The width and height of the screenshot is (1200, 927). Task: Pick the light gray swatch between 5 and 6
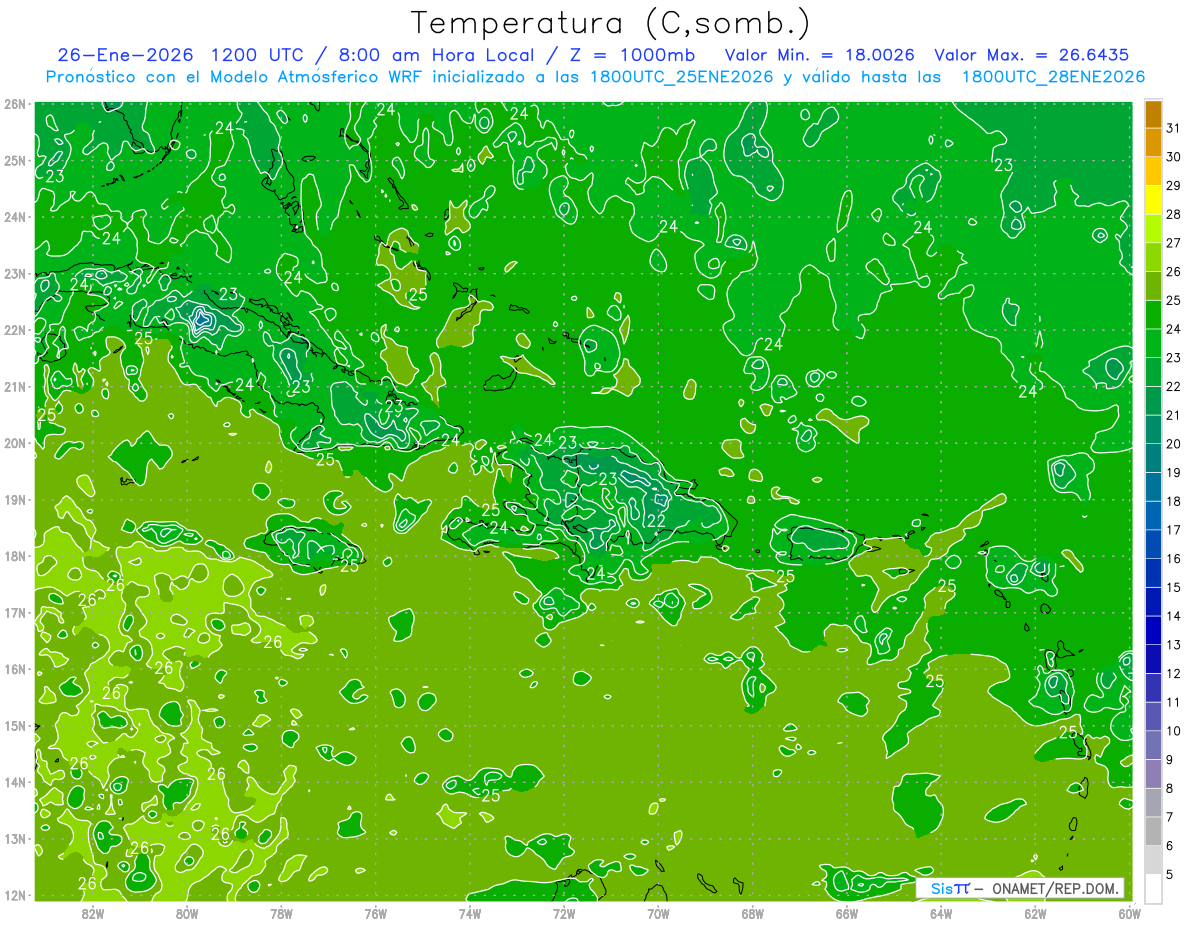click(x=1153, y=860)
